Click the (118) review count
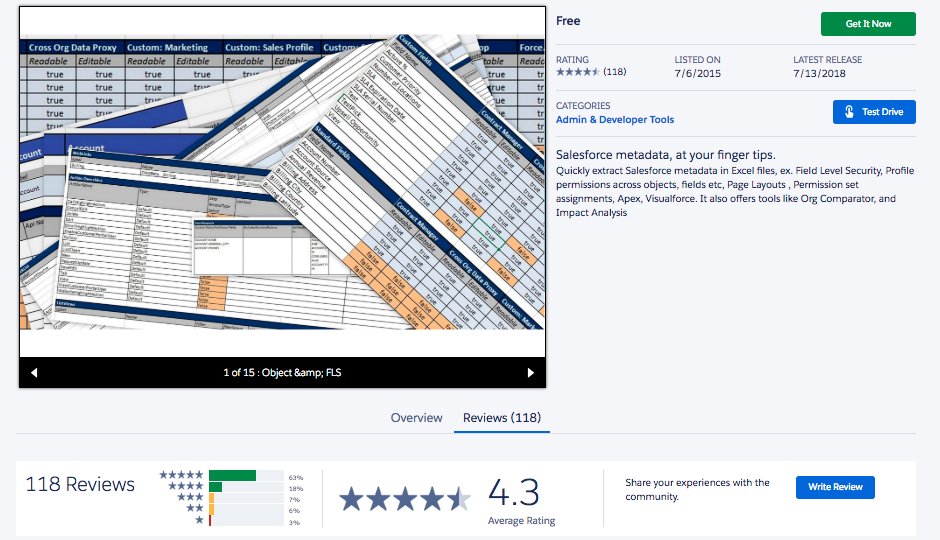940x540 pixels. point(614,72)
